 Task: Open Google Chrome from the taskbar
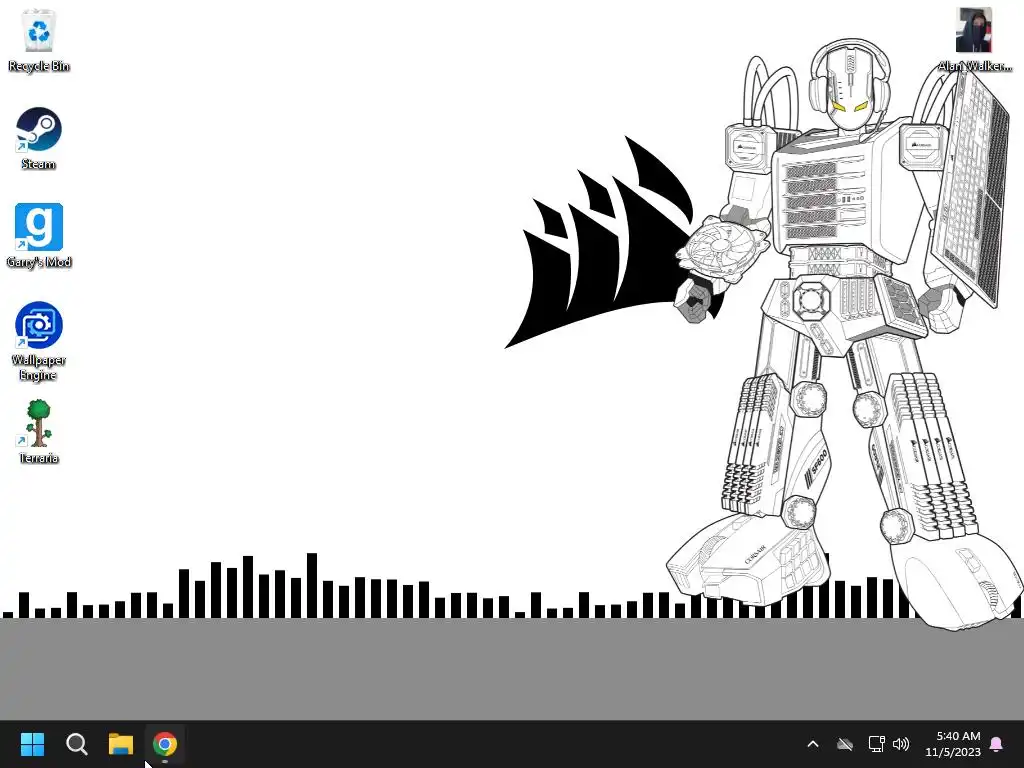[x=165, y=744]
